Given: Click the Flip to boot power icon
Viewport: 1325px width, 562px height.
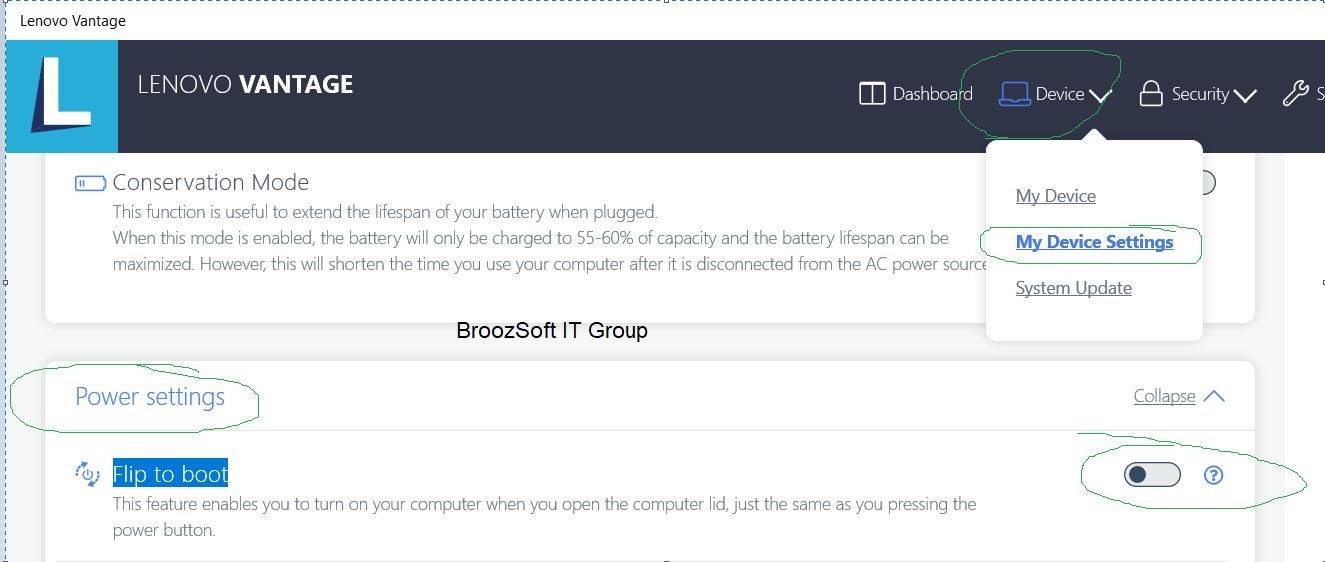Looking at the screenshot, I should point(88,474).
